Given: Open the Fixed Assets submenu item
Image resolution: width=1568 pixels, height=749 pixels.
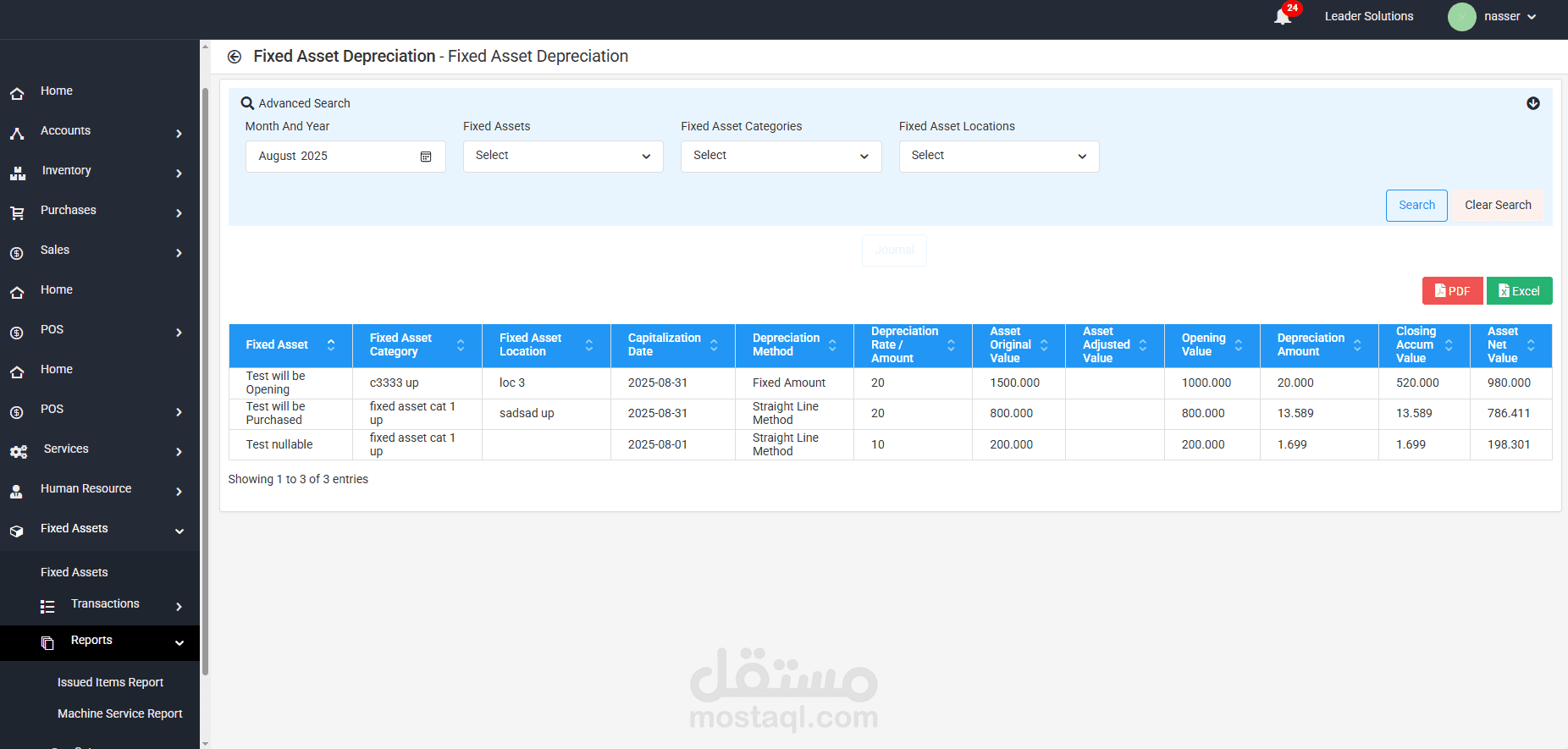Looking at the screenshot, I should pos(75,572).
